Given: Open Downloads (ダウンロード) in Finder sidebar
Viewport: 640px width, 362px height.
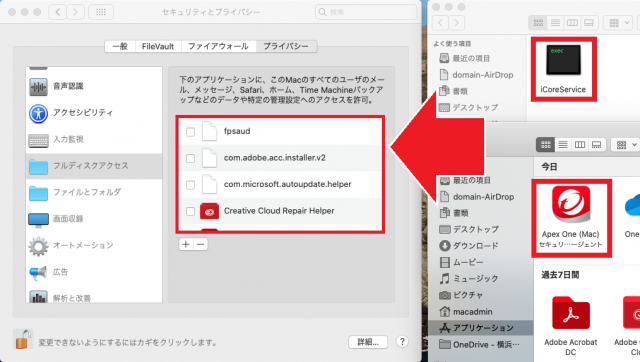Looking at the screenshot, I should coord(469,246).
